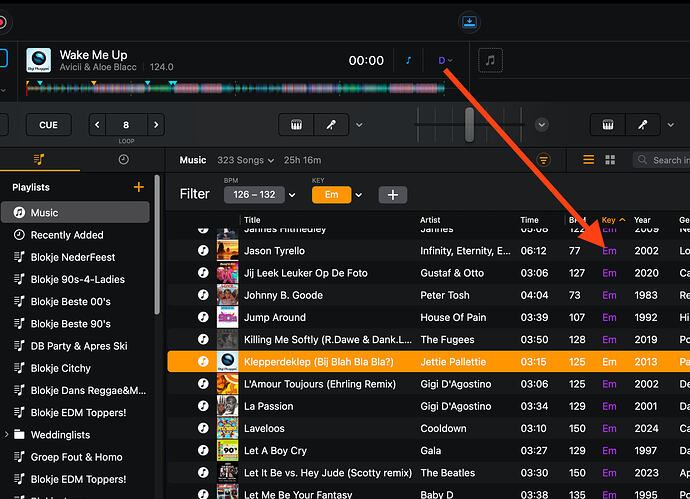Viewport: 690px width, 499px height.
Task: Click the download icon in top bar
Action: tap(470, 22)
